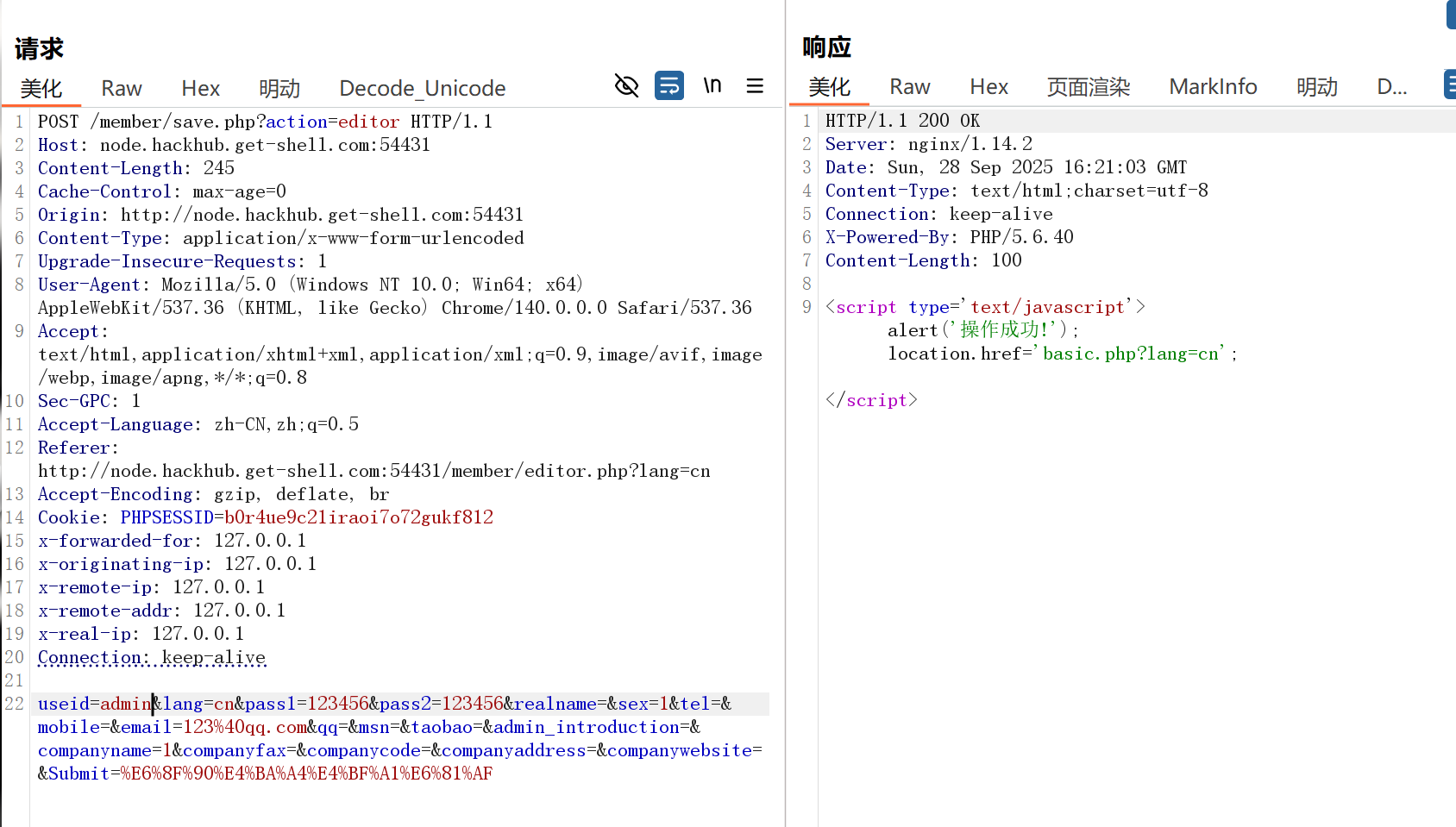Select the location.href basic.php?lang=cn line
The height and width of the screenshot is (827, 1456).
[x=1063, y=354]
